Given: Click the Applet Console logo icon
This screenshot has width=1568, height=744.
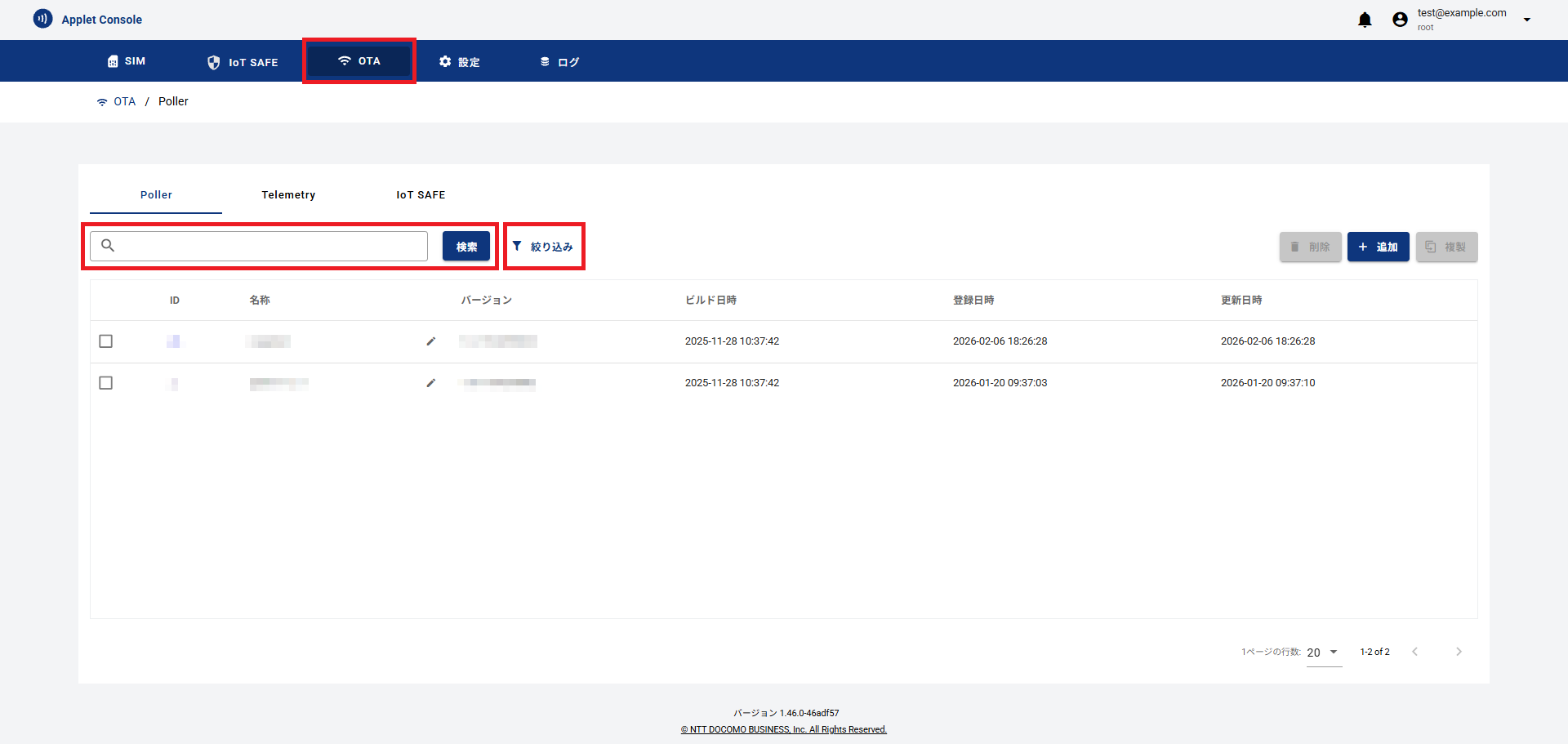Looking at the screenshot, I should click(x=42, y=19).
